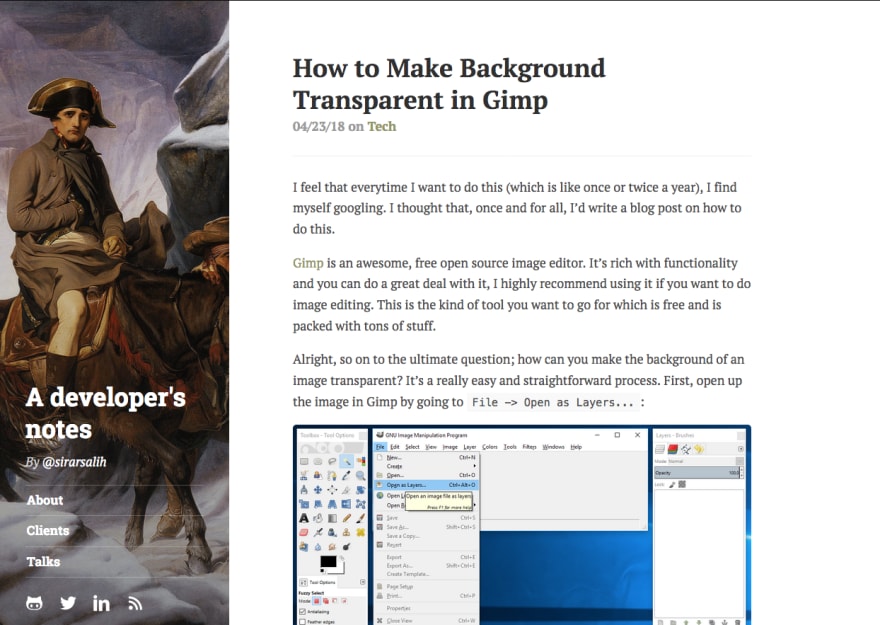Switch to the Channels tab icon
The height and width of the screenshot is (625, 880).
coord(673,449)
